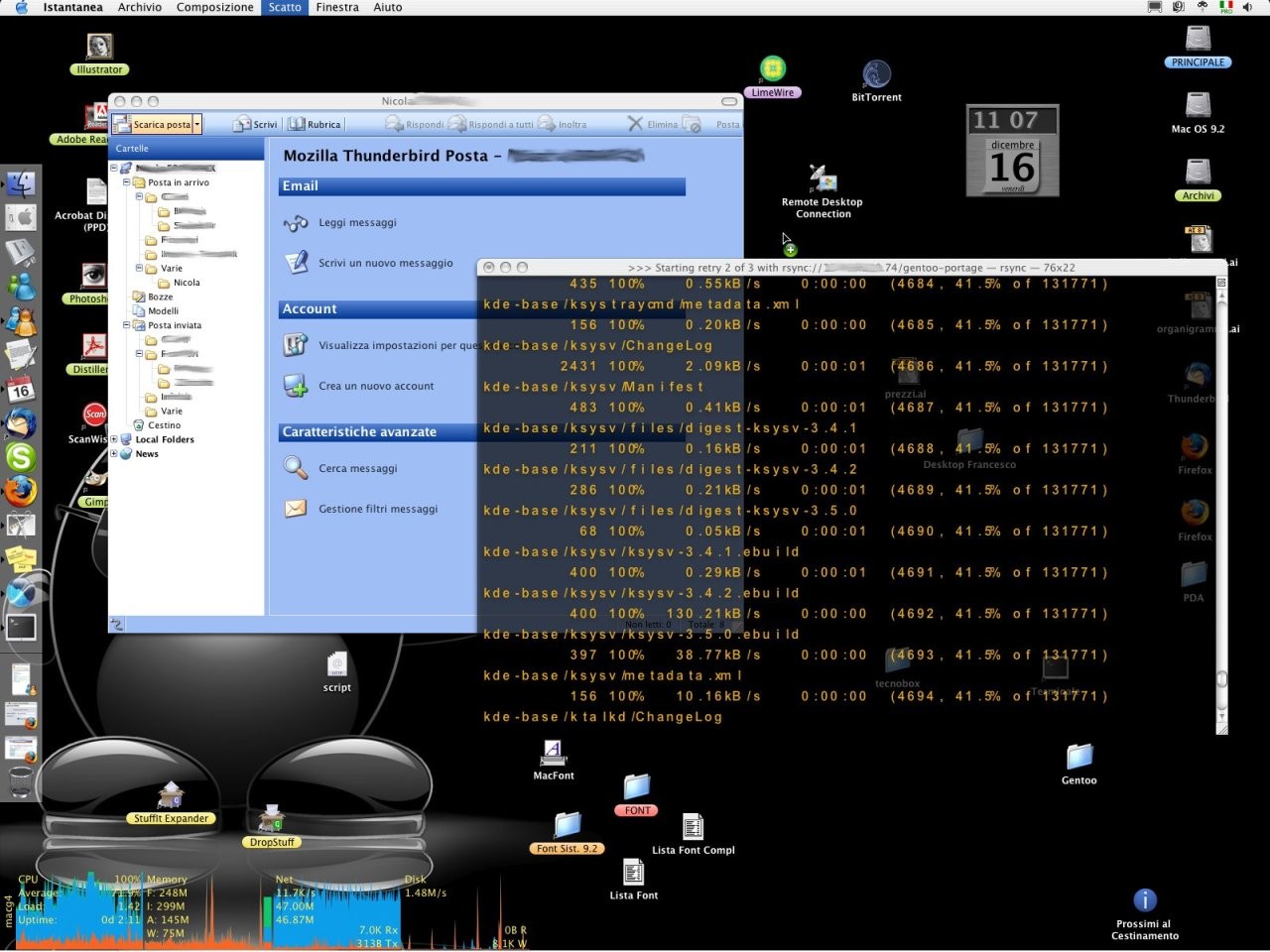Click the iCal icon in Dock
Image resolution: width=1270 pixels, height=952 pixels.
[x=21, y=389]
